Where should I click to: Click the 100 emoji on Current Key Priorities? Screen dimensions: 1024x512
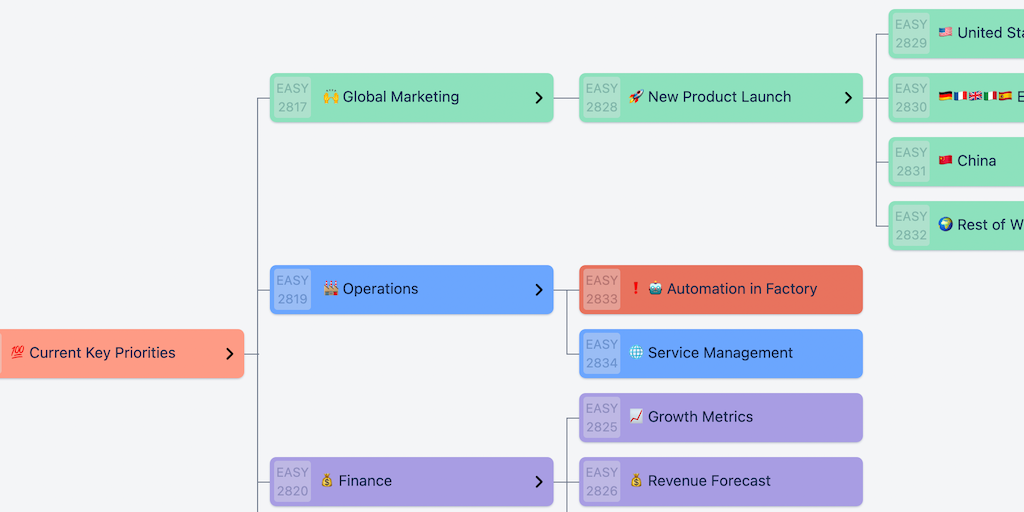click(17, 353)
